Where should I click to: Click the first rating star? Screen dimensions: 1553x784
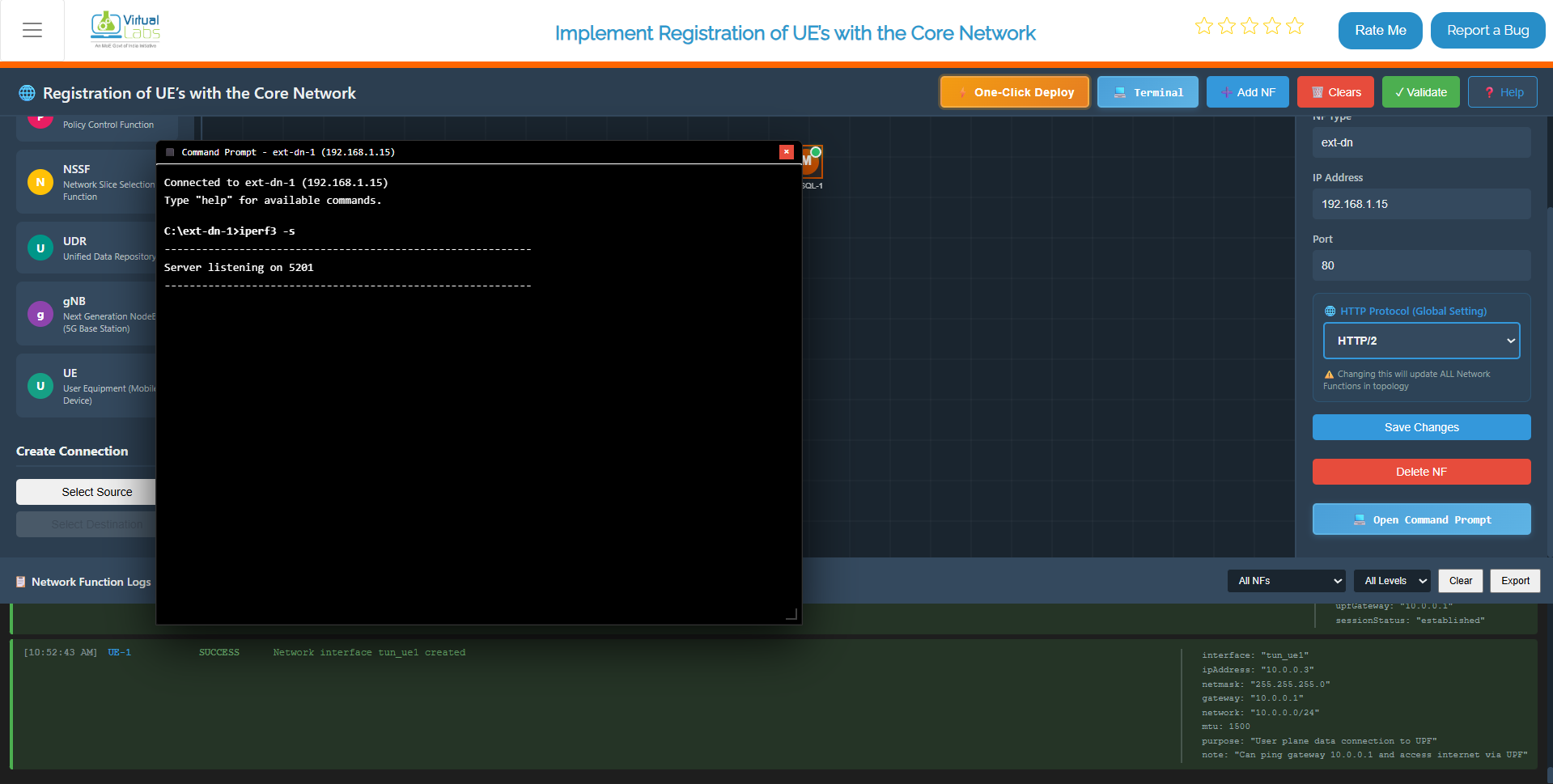(x=1204, y=26)
